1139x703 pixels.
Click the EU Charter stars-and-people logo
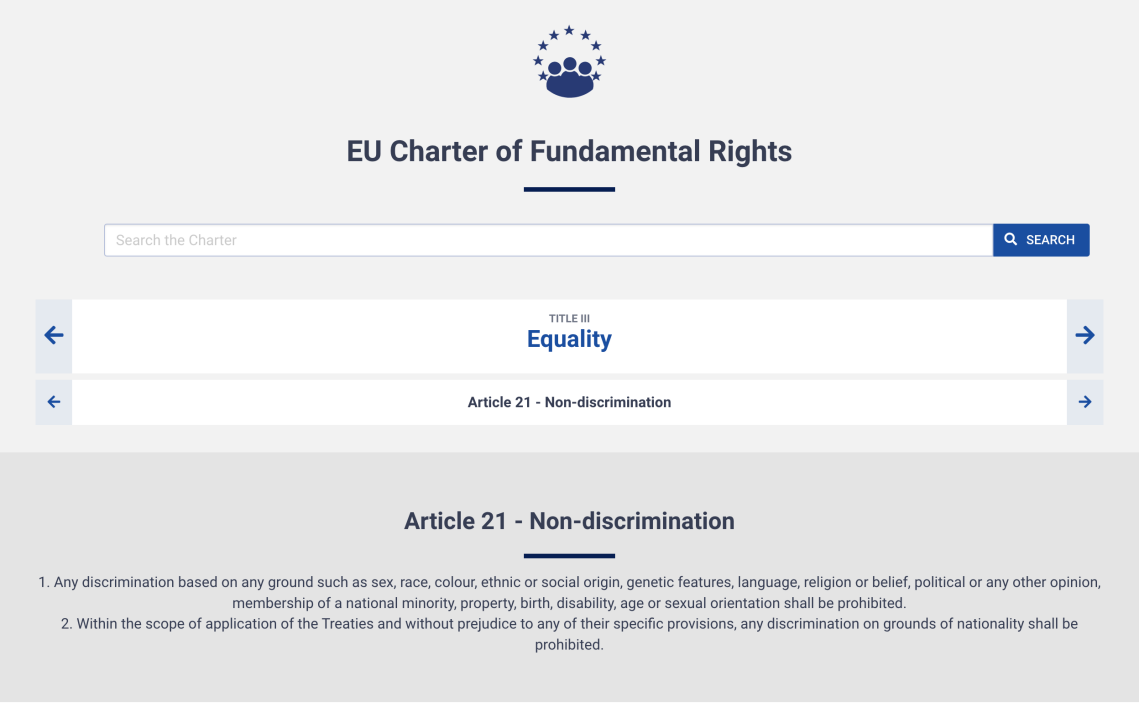(569, 62)
